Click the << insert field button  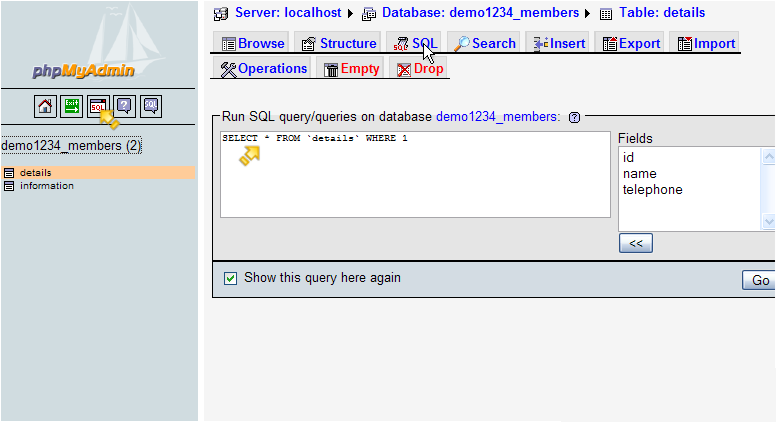(x=635, y=243)
